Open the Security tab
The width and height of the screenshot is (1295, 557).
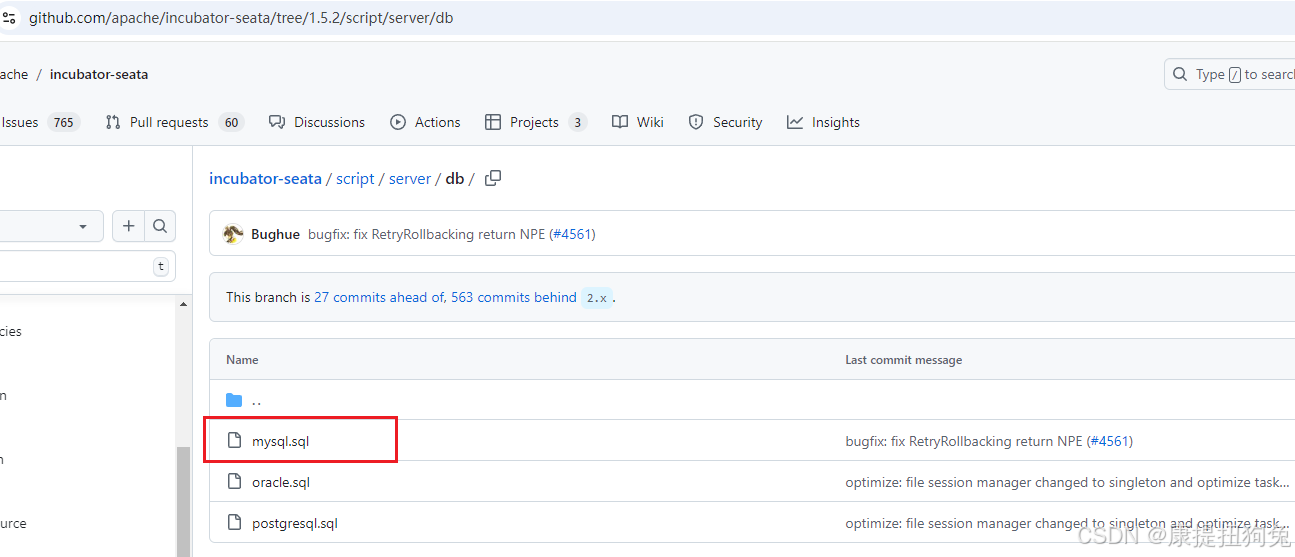(725, 122)
